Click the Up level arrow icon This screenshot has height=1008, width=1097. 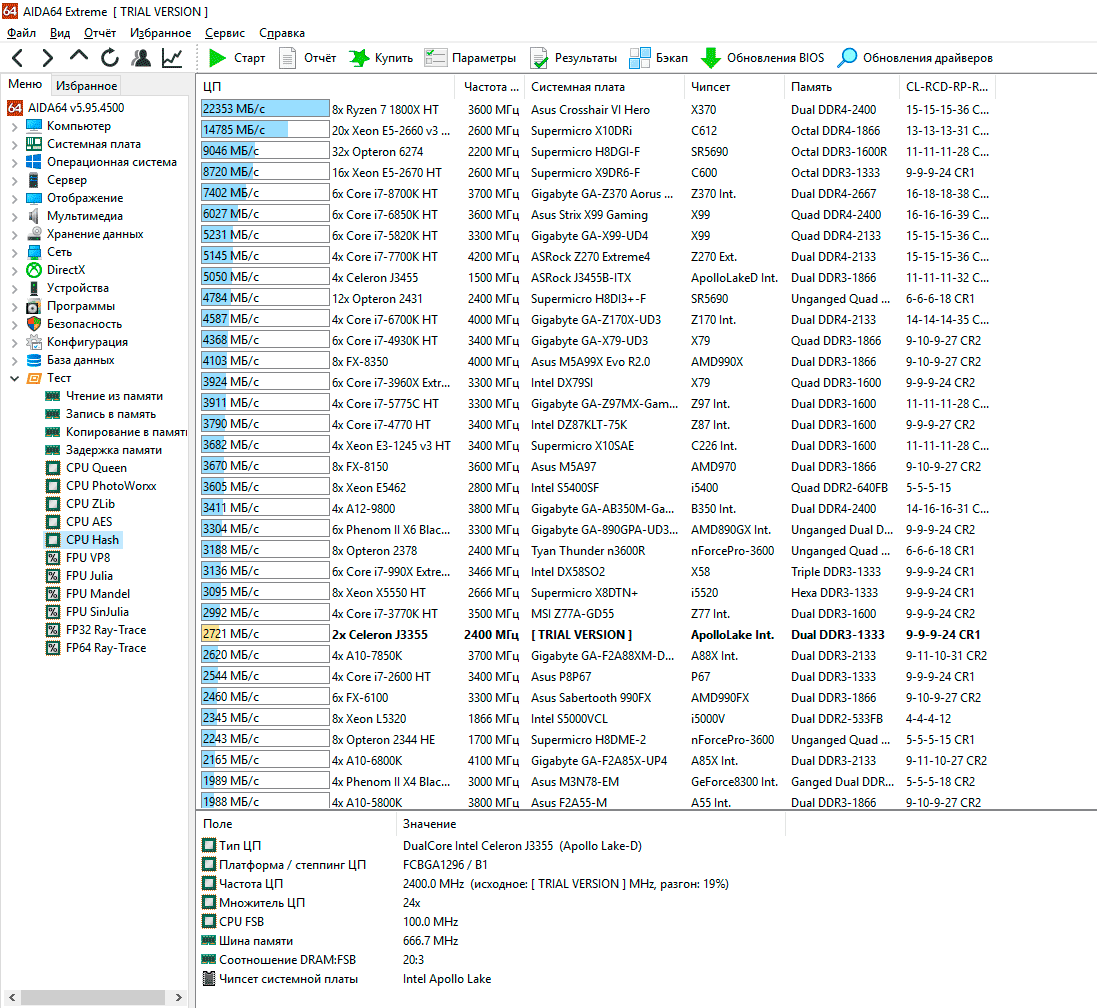pos(79,57)
